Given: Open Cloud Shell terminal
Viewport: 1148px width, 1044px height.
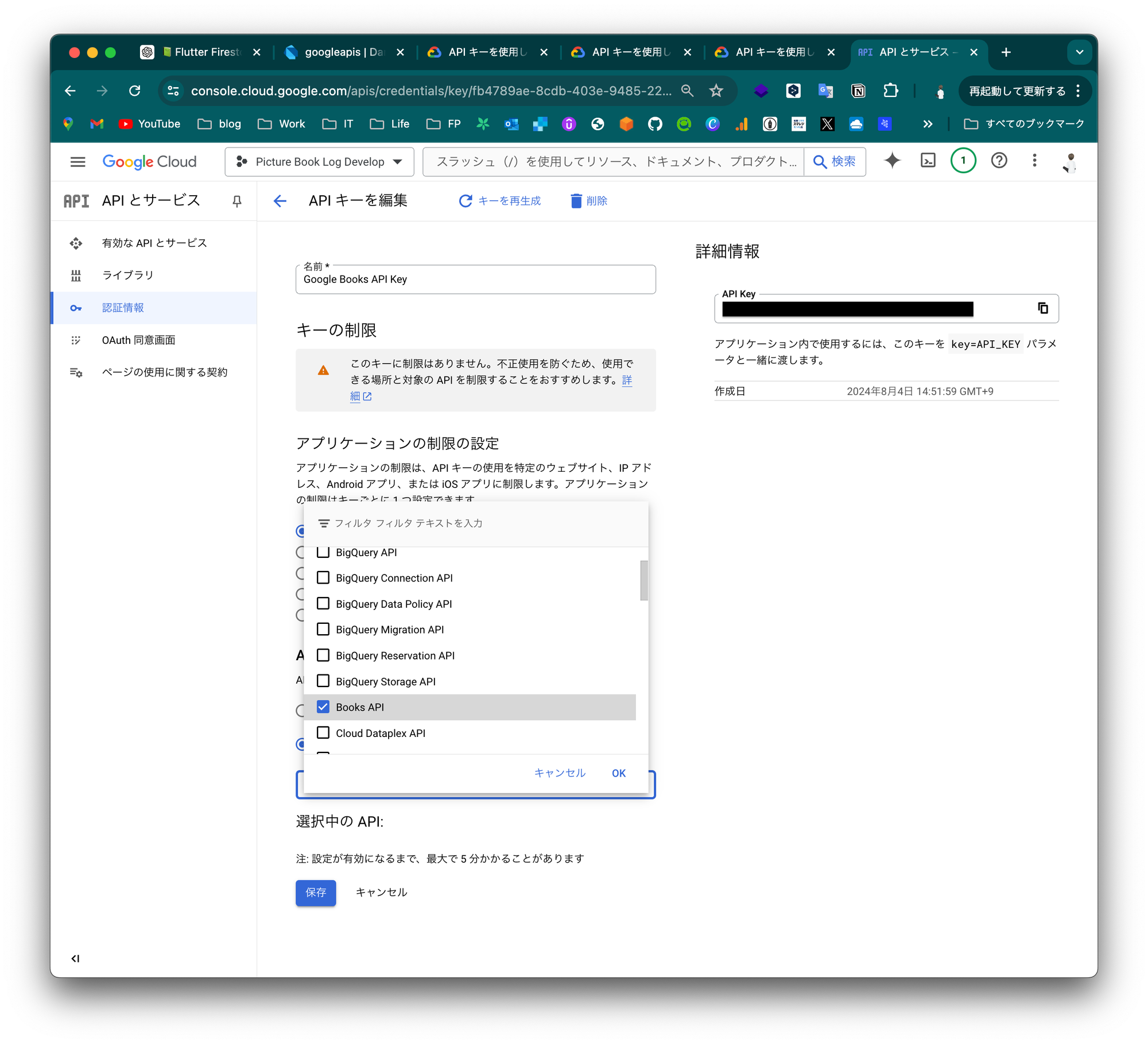Looking at the screenshot, I should [928, 161].
